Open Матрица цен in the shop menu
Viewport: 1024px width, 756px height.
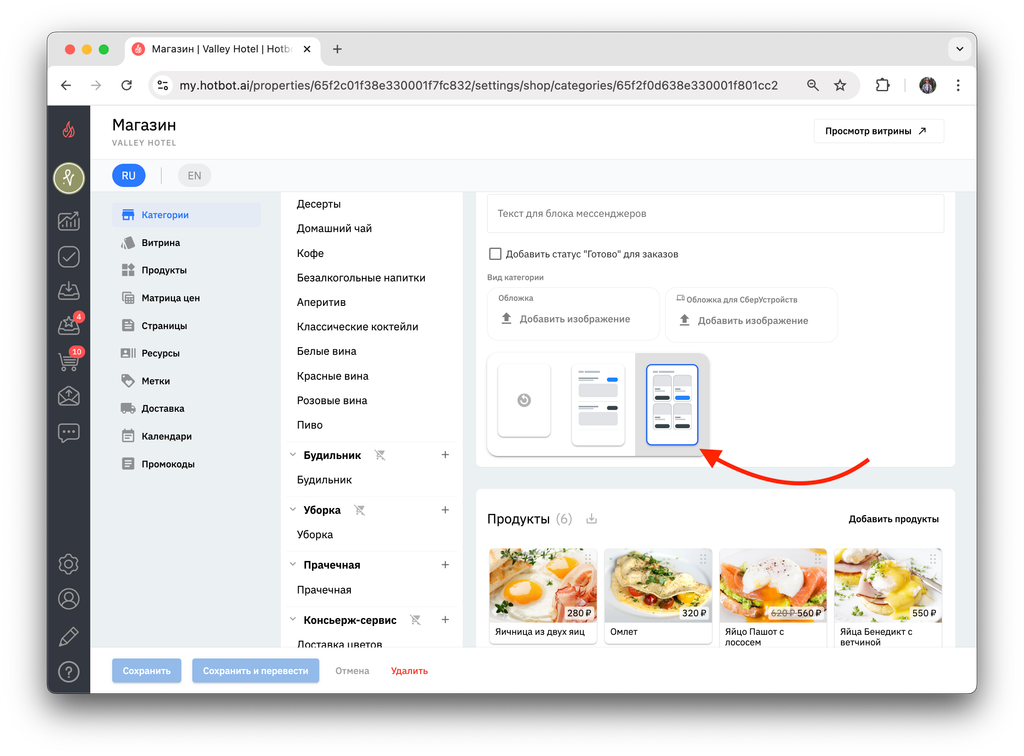[x=186, y=298]
